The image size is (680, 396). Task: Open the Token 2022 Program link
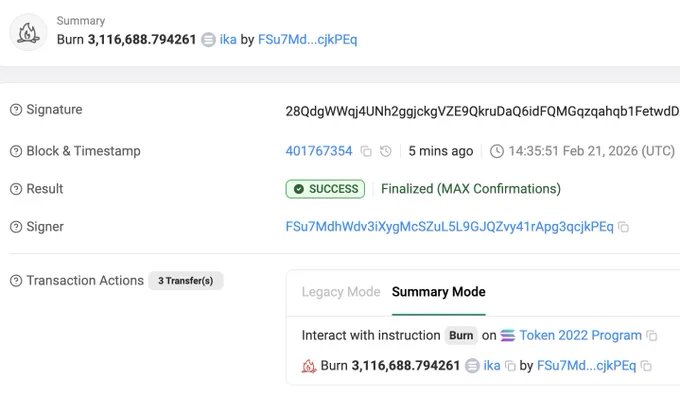pyautogui.click(x=581, y=335)
